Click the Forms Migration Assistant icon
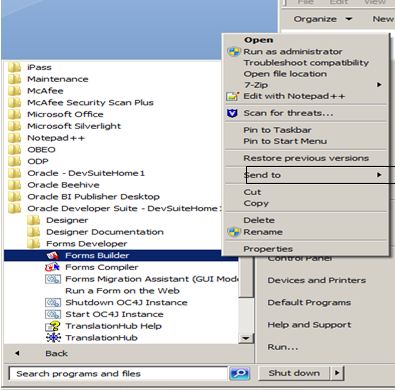 coord(53,279)
